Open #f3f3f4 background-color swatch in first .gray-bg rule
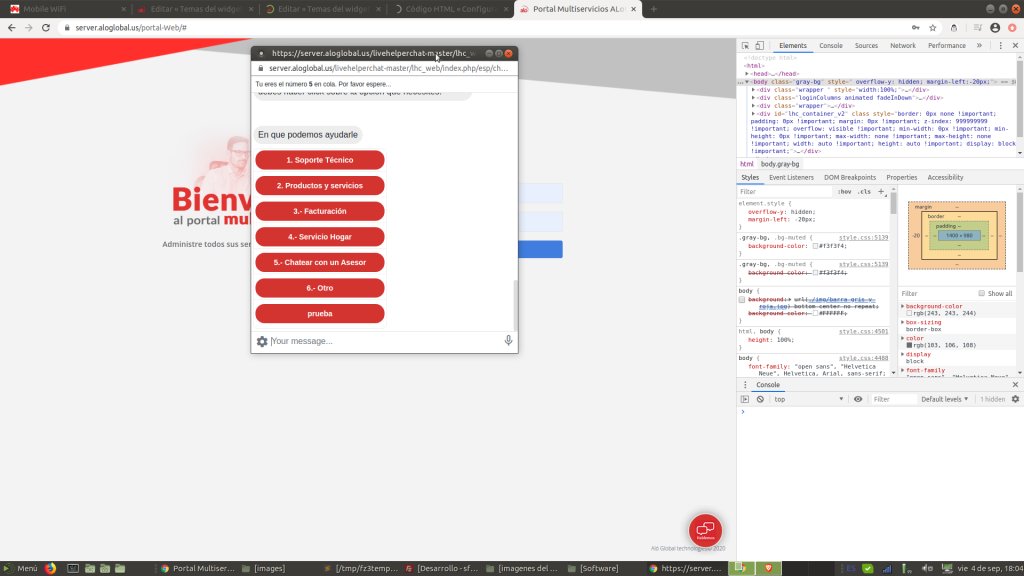The width and height of the screenshot is (1024, 576). tap(815, 246)
